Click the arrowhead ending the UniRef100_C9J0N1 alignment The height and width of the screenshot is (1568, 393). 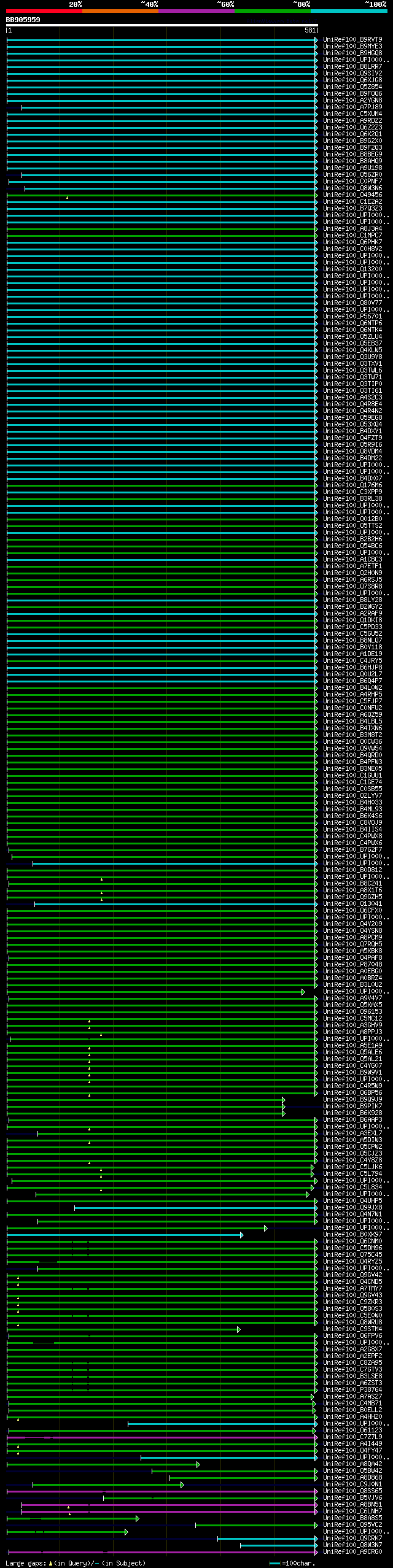tap(182, 1485)
